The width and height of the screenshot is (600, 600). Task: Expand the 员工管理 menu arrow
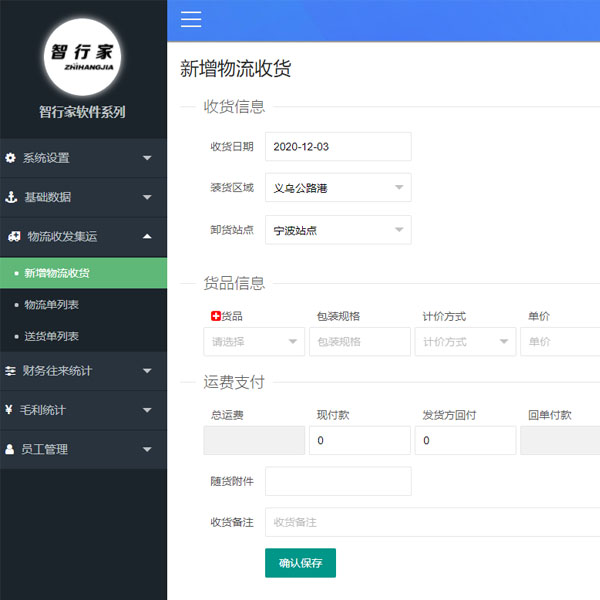pyautogui.click(x=147, y=450)
